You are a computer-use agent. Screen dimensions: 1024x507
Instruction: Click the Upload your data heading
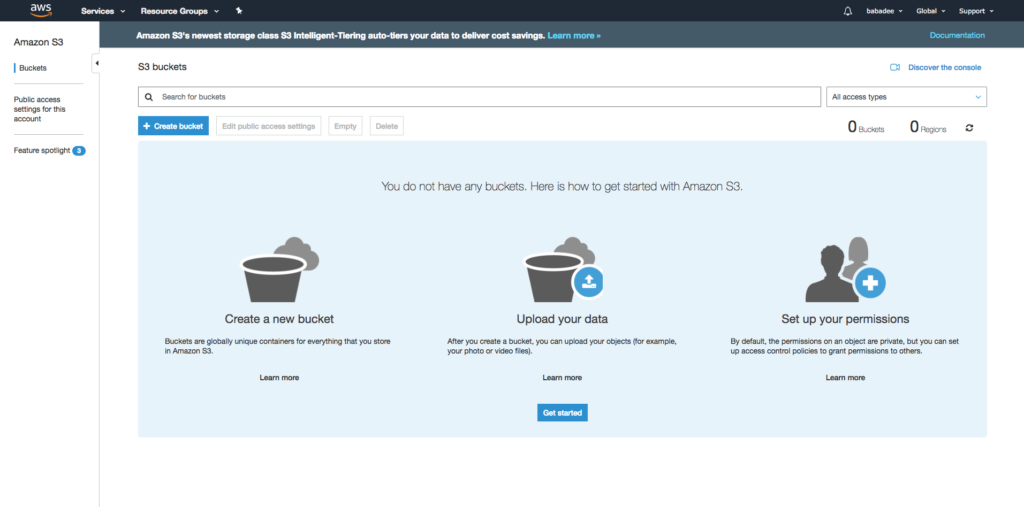(562, 319)
